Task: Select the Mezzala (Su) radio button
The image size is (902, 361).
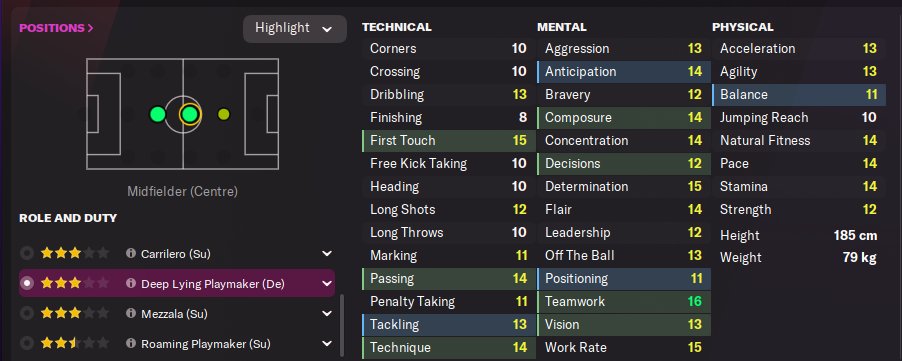Action: pos(27,313)
